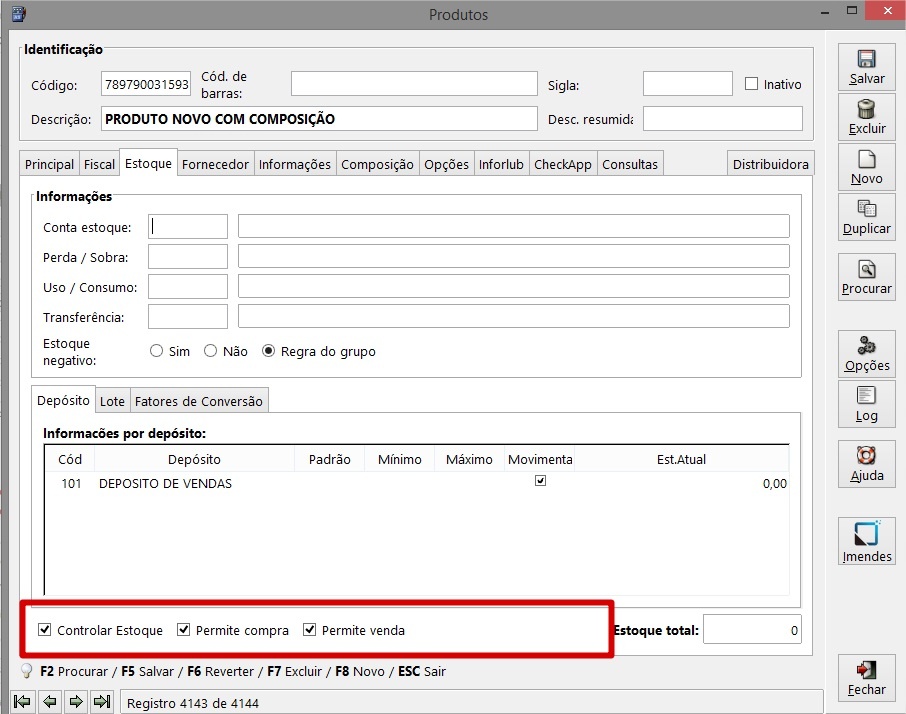906x714 pixels.
Task: Close window with Fechar door icon
Action: click(x=866, y=670)
